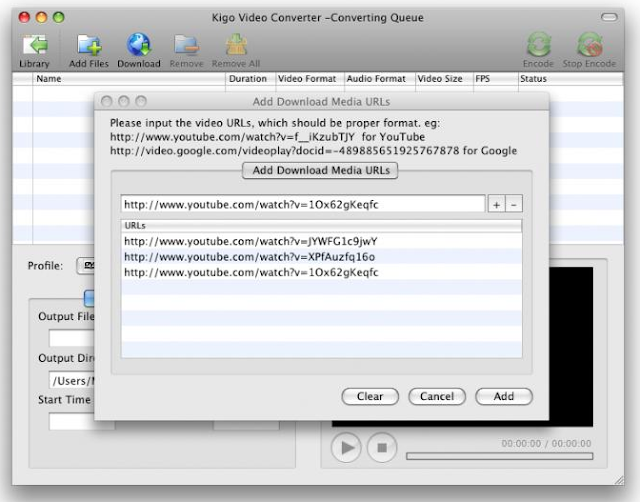Select URL ending in XPfAuzfq16o
Viewport: 640px width, 502px height.
point(321,257)
